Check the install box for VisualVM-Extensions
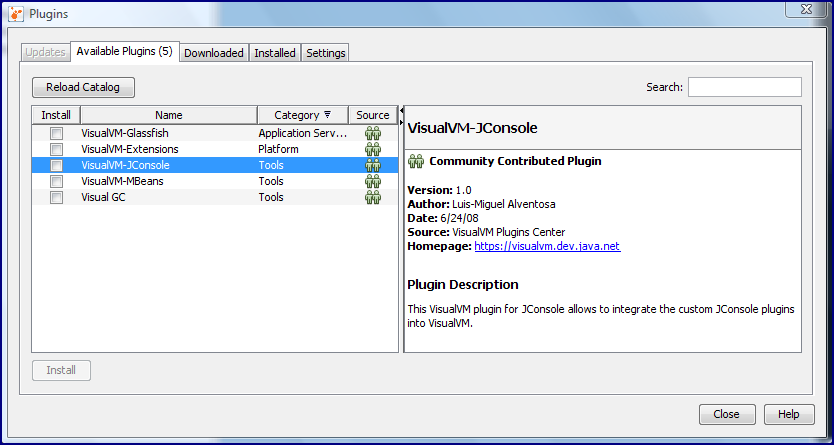 [56, 149]
